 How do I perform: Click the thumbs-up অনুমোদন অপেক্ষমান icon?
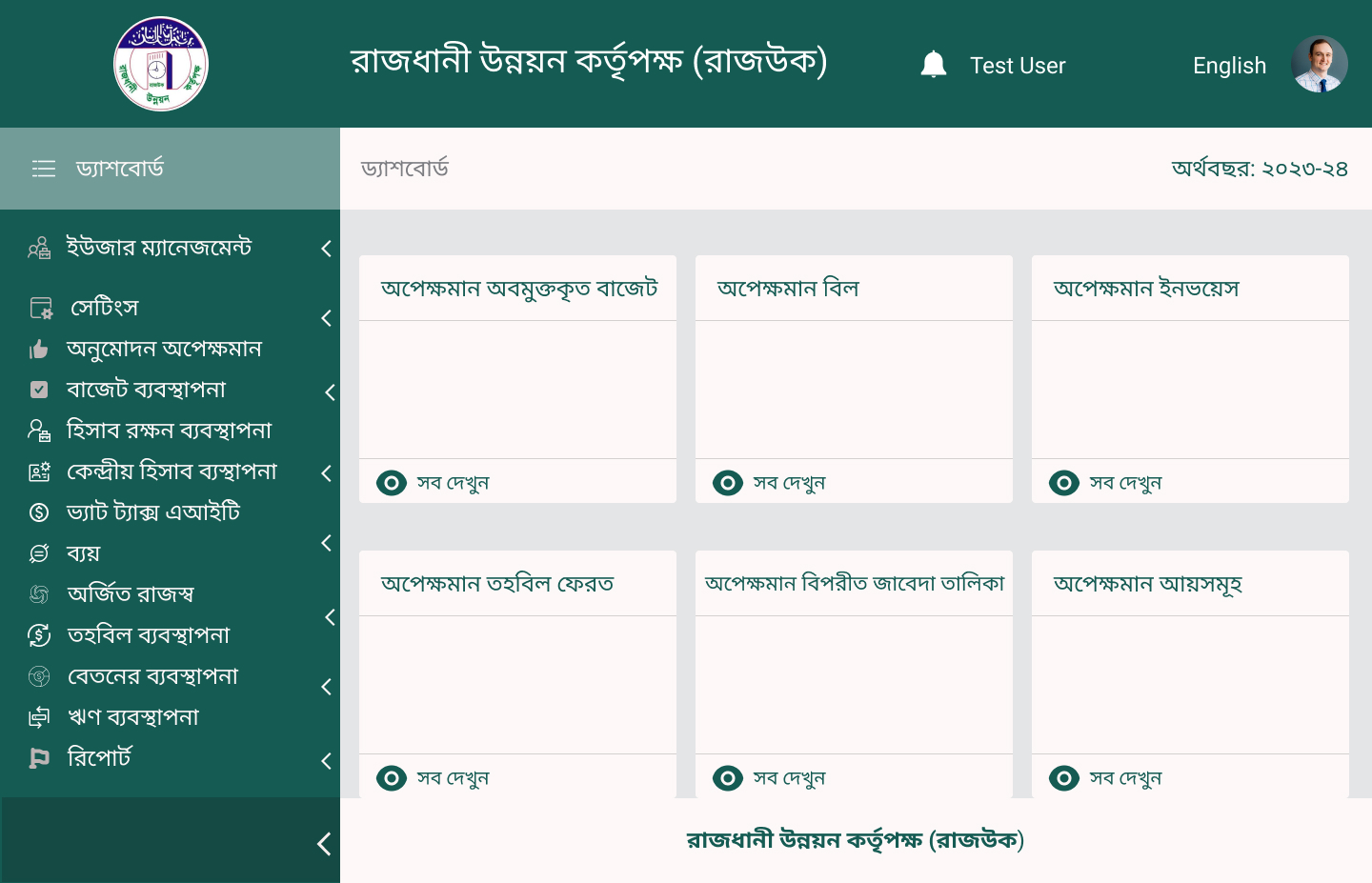coord(39,350)
